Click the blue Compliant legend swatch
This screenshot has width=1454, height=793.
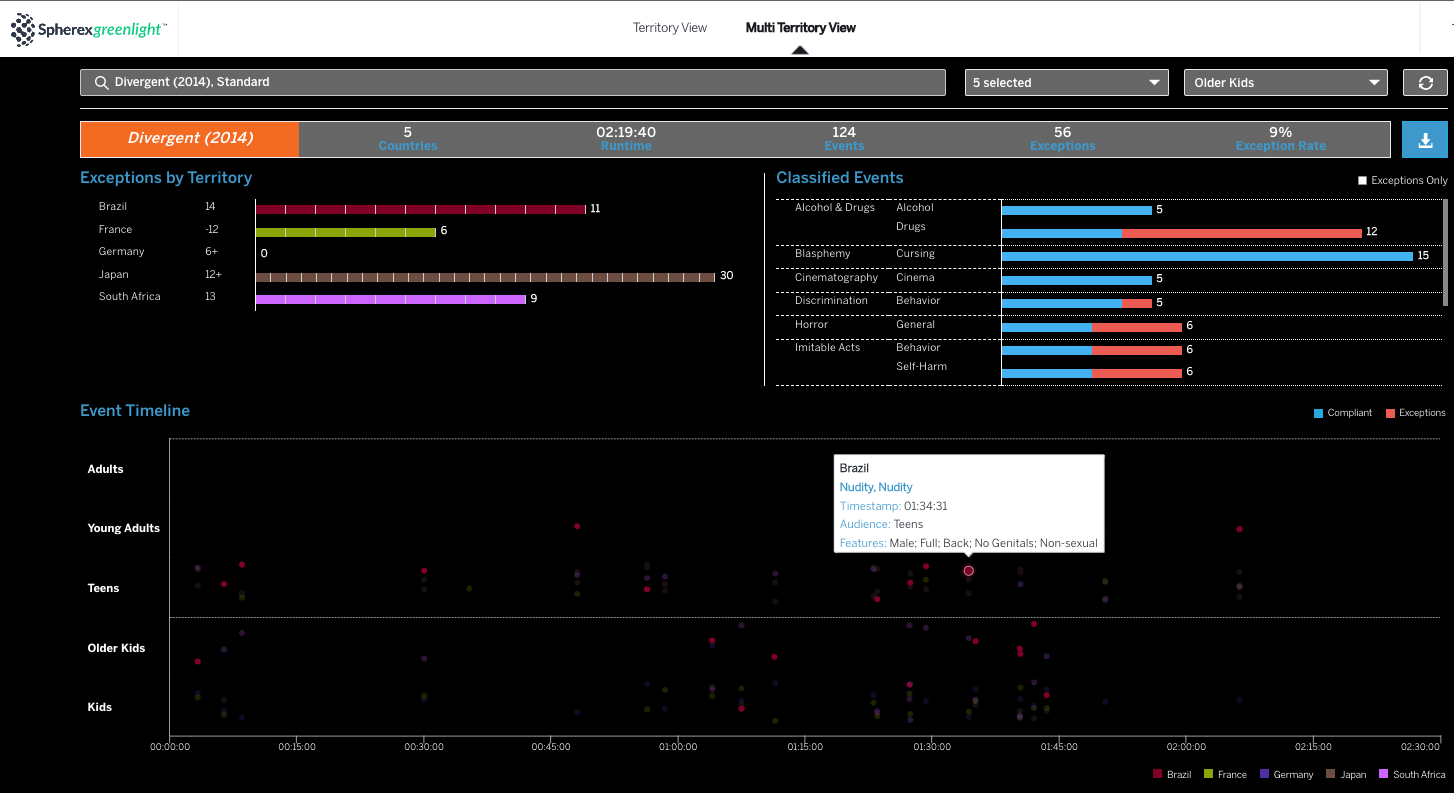[x=1318, y=413]
